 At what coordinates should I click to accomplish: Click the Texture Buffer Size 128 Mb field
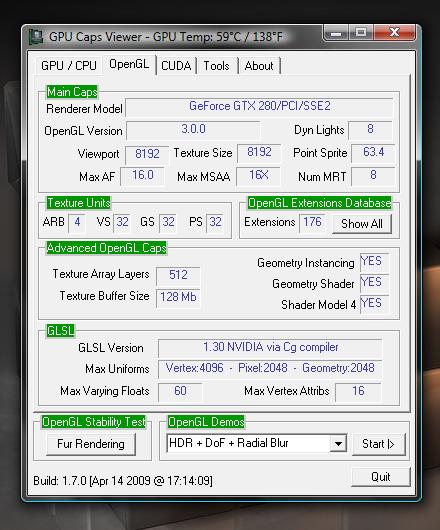point(178,297)
